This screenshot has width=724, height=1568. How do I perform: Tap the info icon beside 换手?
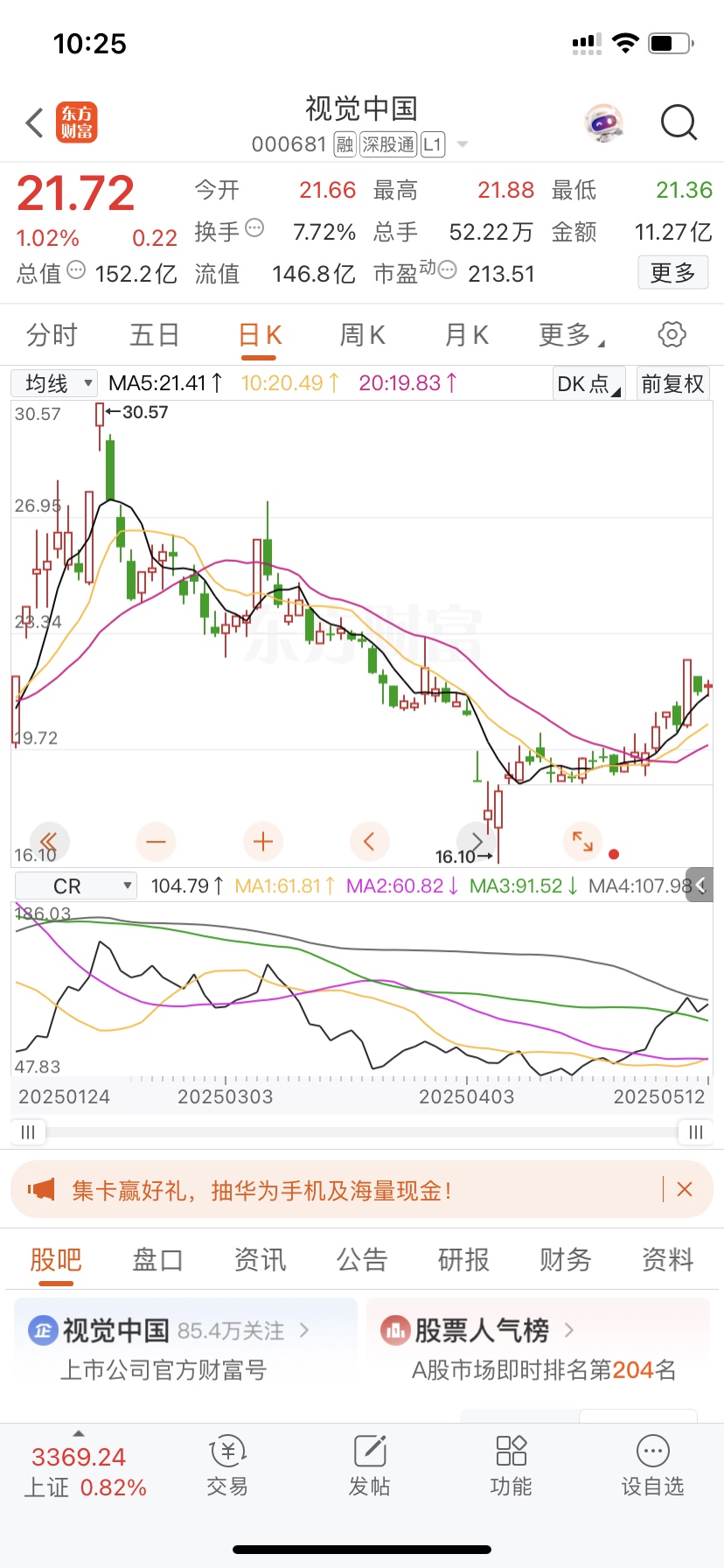point(254,228)
